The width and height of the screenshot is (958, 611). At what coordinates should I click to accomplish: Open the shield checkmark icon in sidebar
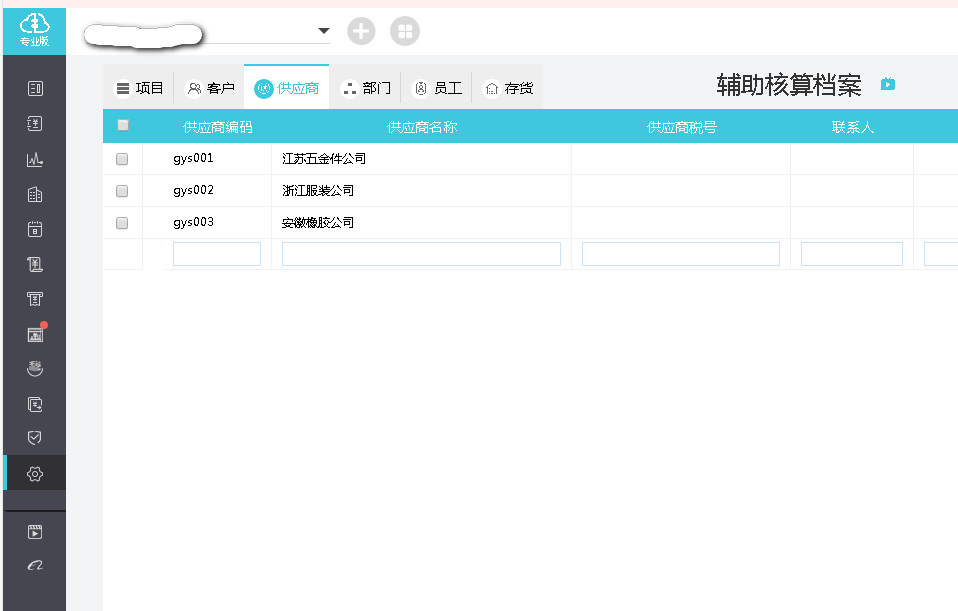click(35, 438)
